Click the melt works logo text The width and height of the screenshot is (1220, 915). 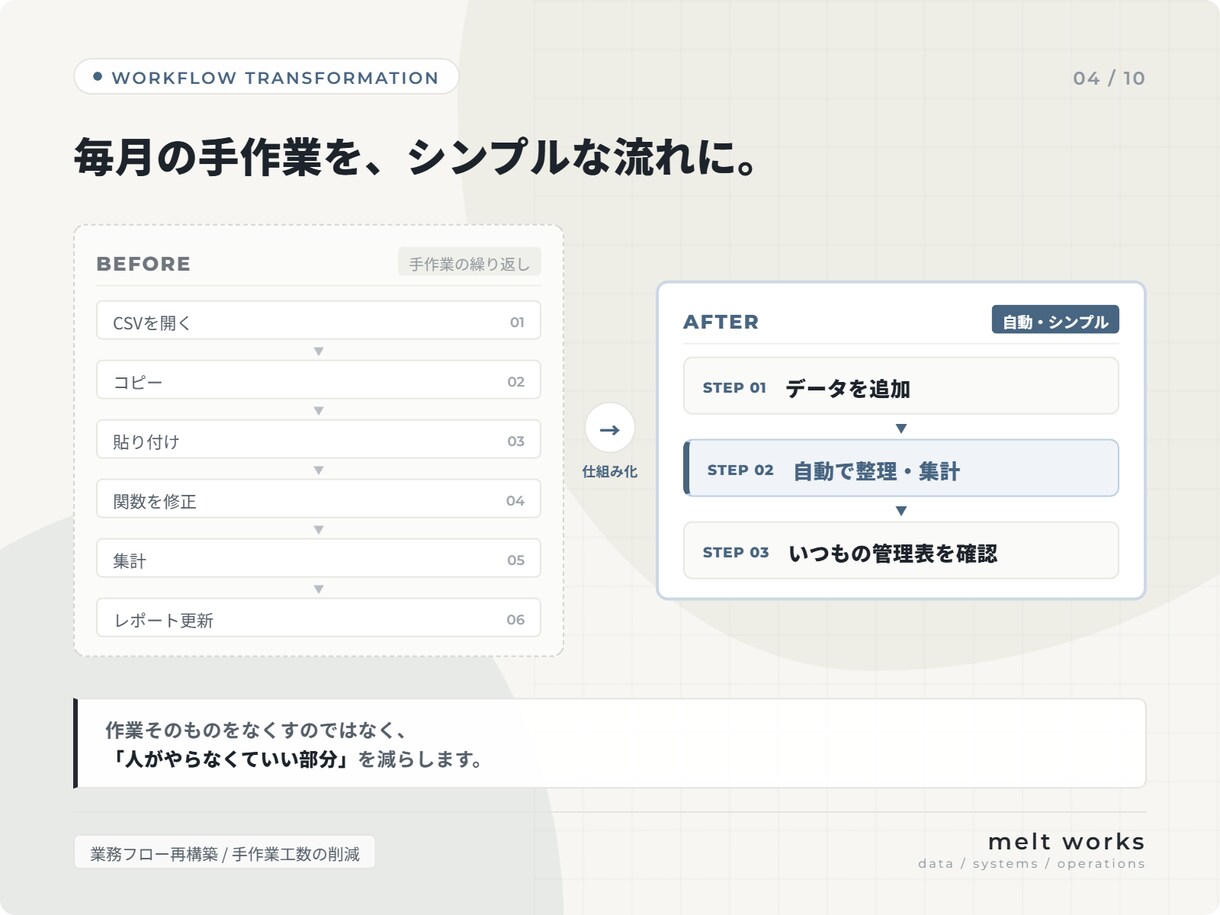click(x=1066, y=841)
